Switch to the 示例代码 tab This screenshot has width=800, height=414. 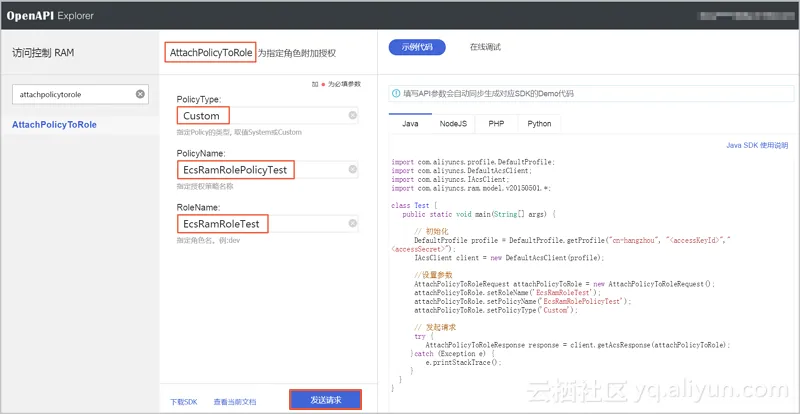tap(417, 47)
